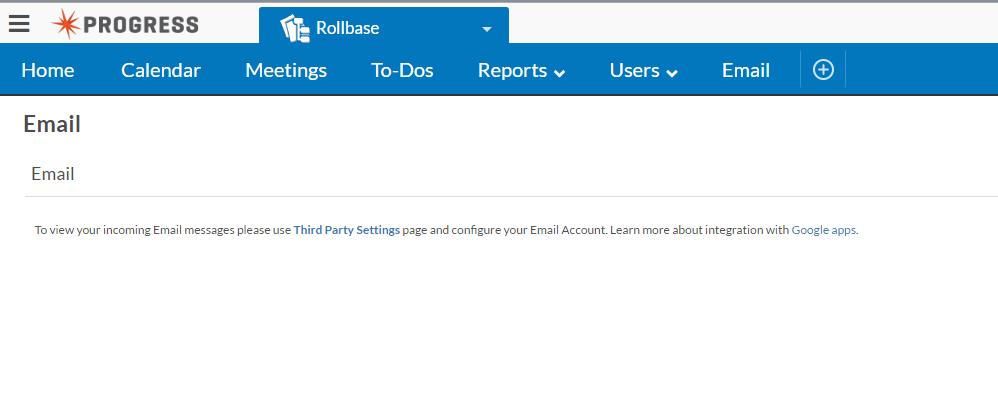998x404 pixels.
Task: Select the Rollbase app name label
Action: coord(347,28)
